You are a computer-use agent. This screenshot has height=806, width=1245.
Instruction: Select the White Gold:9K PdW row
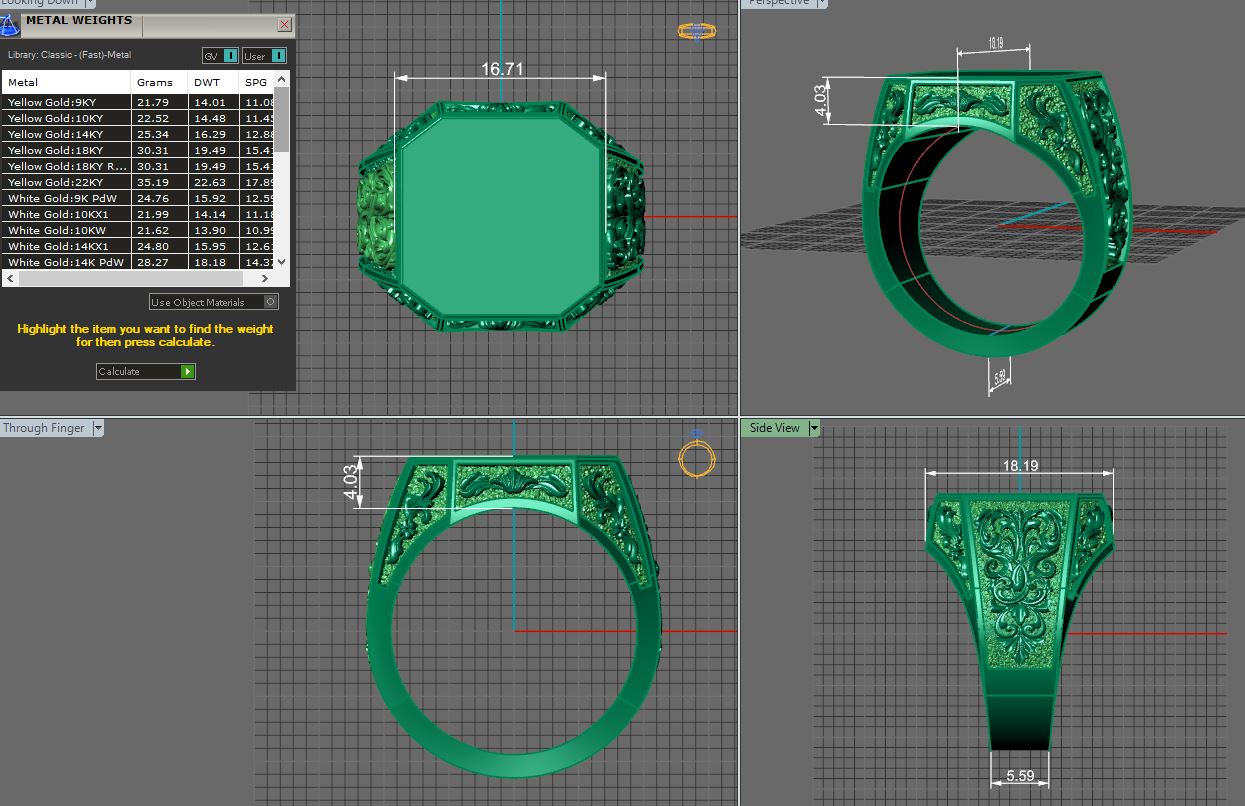[x=138, y=198]
